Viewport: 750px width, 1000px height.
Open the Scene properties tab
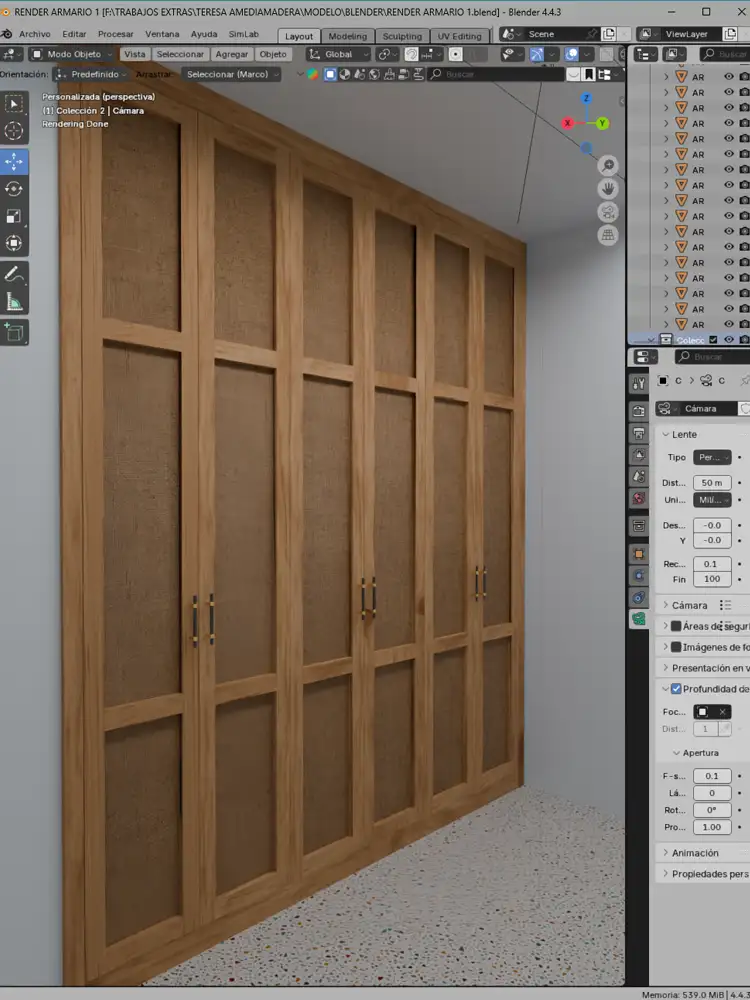click(639, 476)
